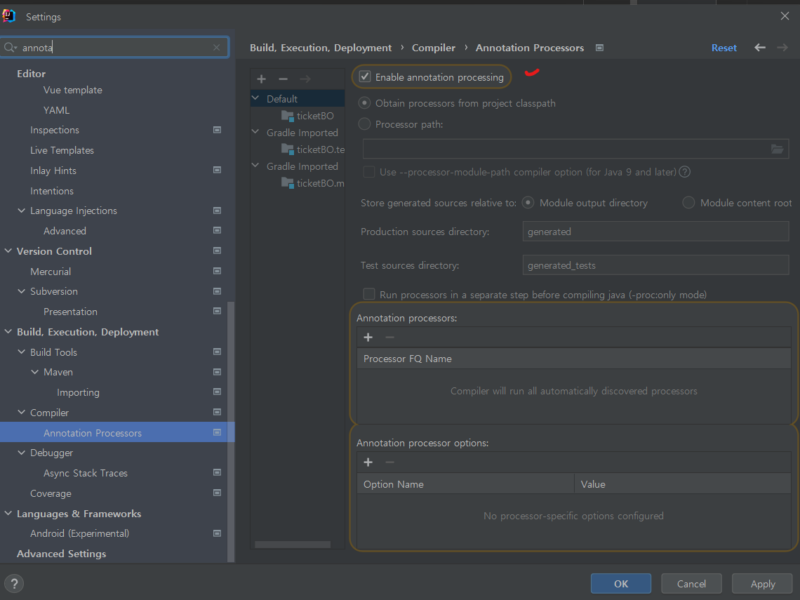Move profile with the arrow icon
This screenshot has width=800, height=600.
(x=305, y=78)
